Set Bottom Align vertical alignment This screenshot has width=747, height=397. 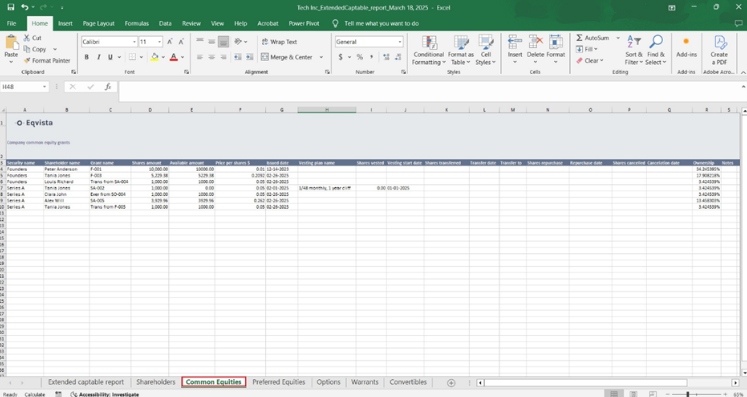(223, 42)
